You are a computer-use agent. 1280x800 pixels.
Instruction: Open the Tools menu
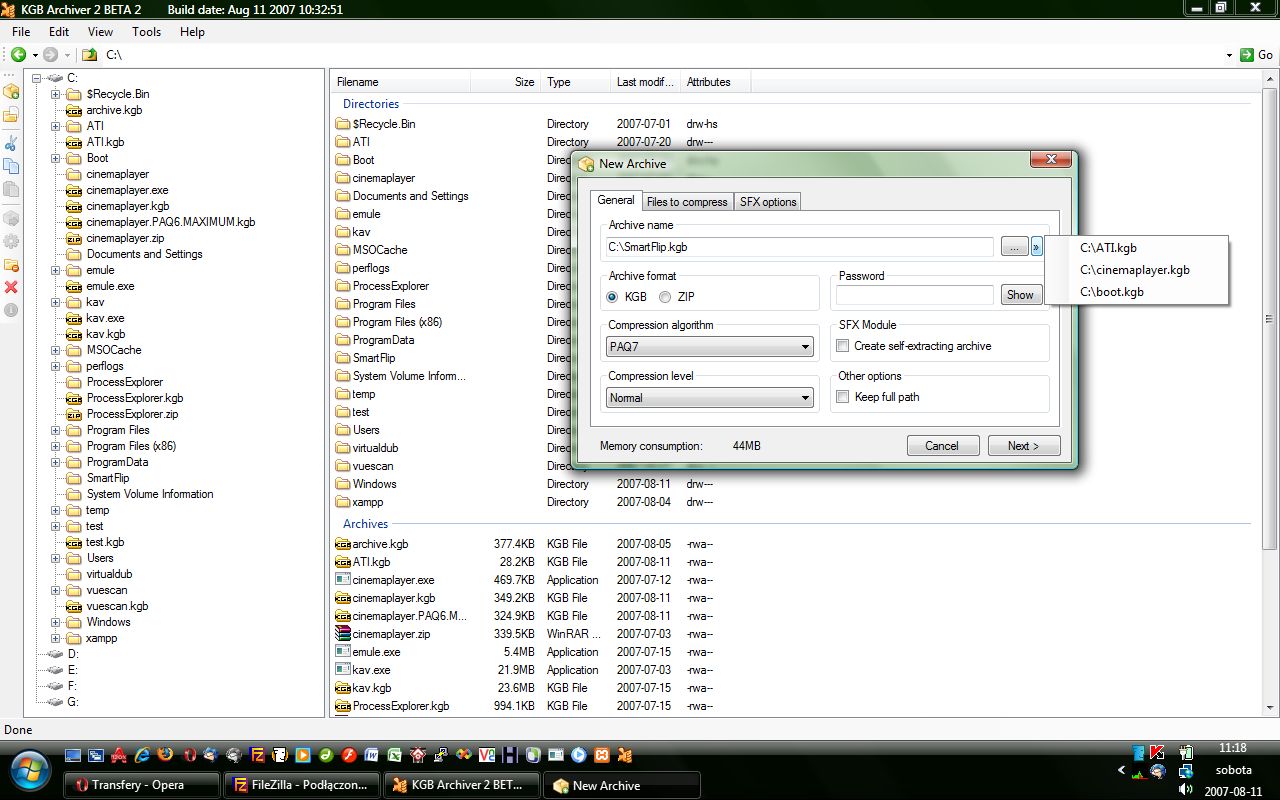click(x=146, y=31)
